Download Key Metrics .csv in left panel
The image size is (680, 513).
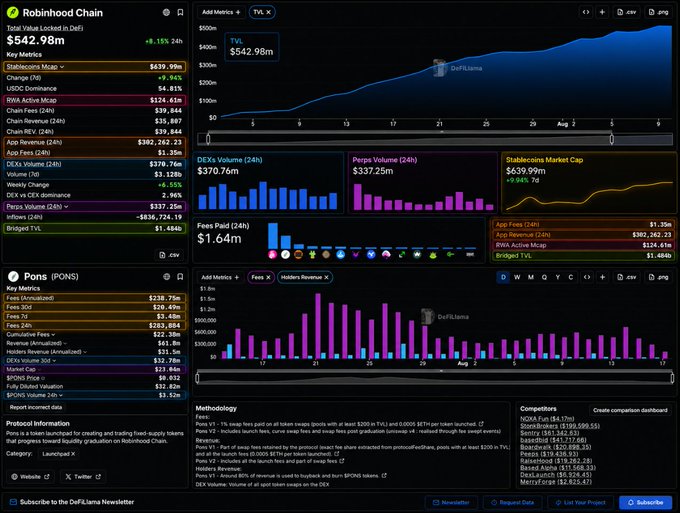(x=169, y=255)
